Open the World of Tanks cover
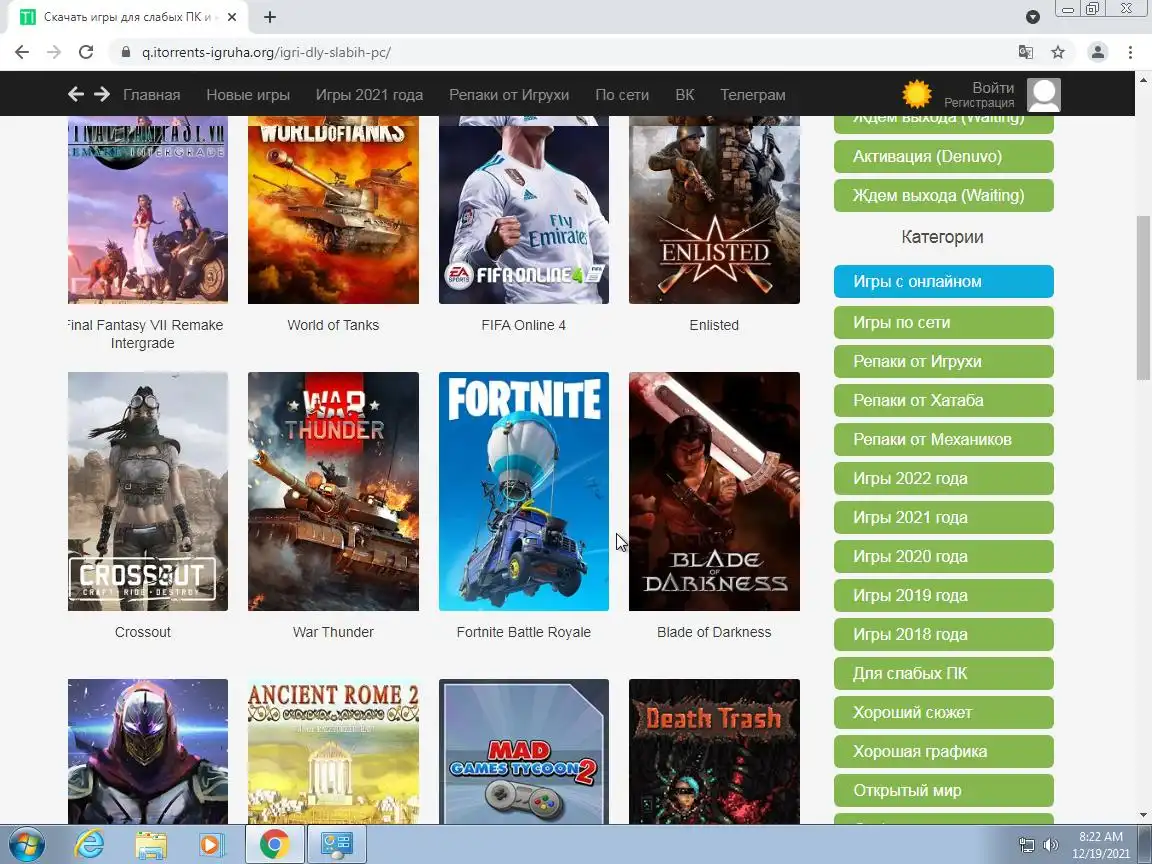 pyautogui.click(x=333, y=210)
